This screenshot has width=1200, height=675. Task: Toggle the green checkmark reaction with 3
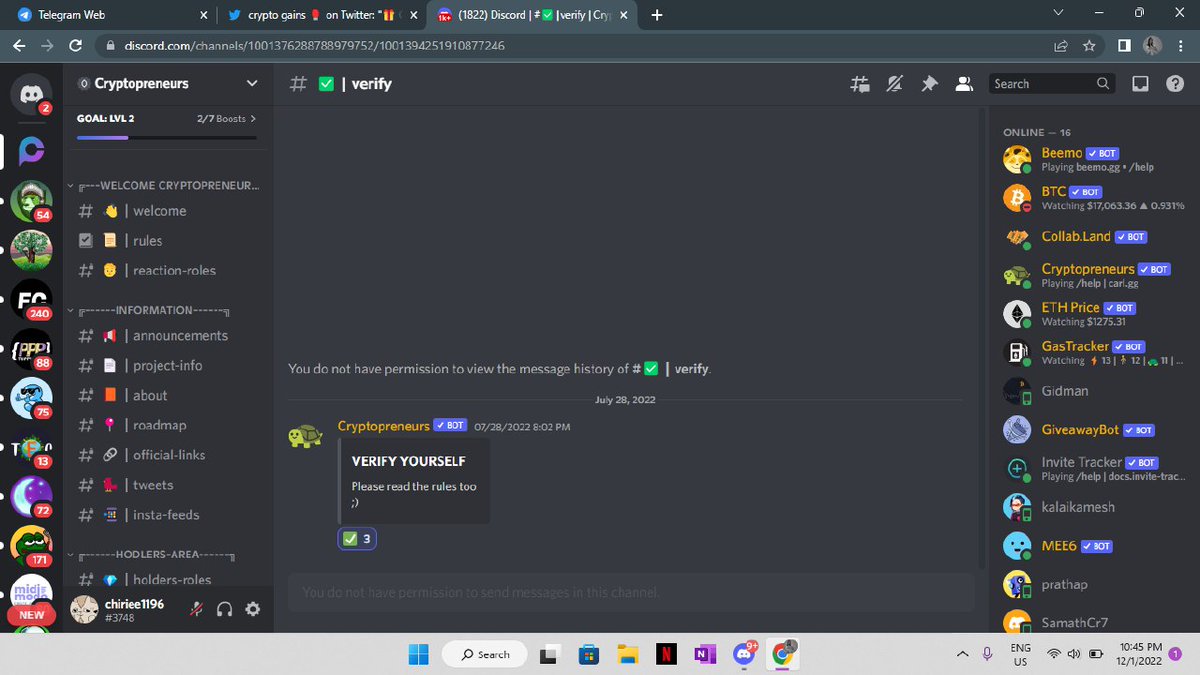[x=357, y=539]
